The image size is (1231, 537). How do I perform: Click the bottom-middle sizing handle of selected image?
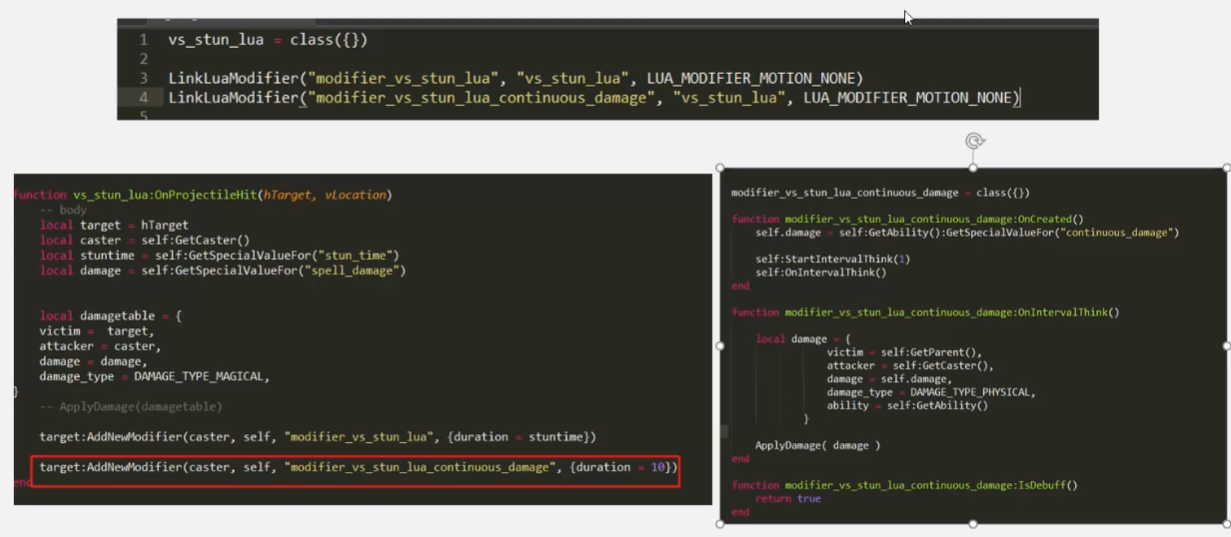[974, 524]
